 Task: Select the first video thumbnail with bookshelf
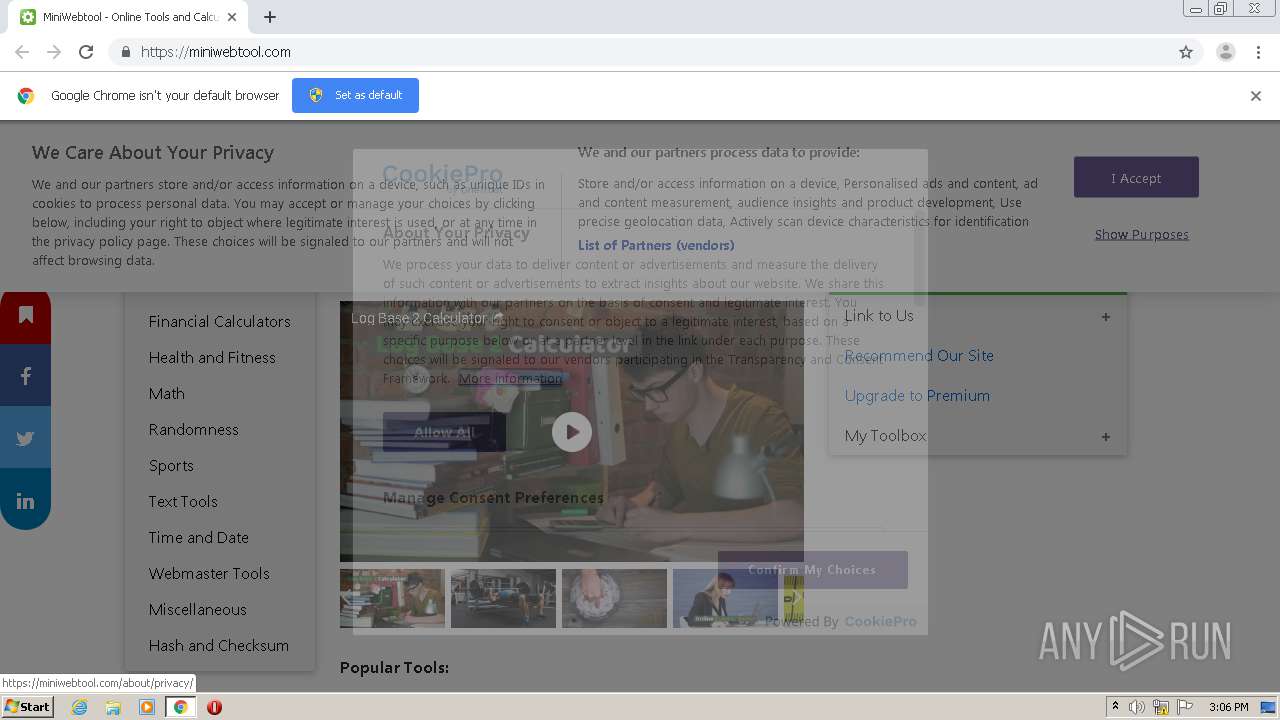tap(392, 598)
